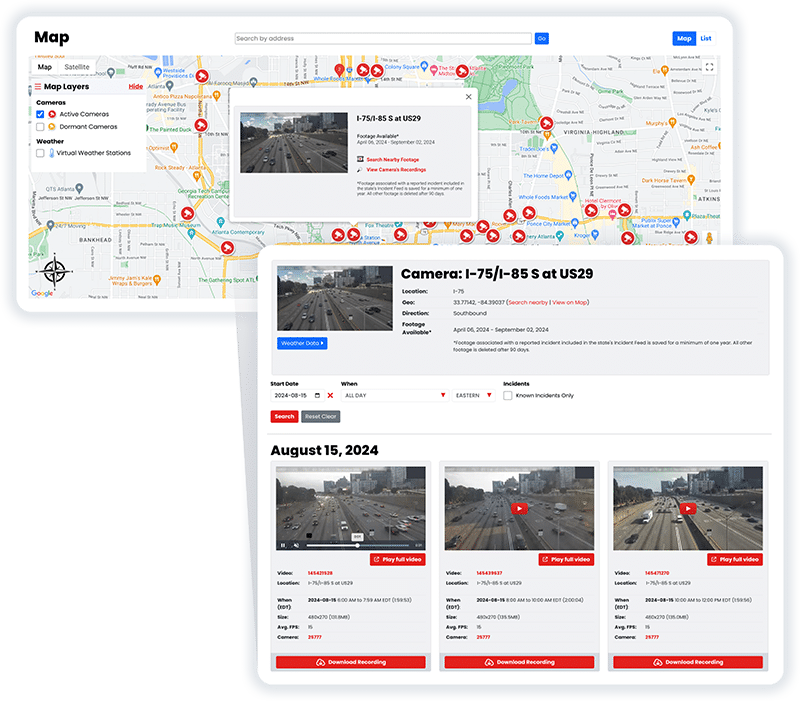This screenshot has height=701, width=800.
Task: Switch to List view at the top right
Action: [x=706, y=38]
